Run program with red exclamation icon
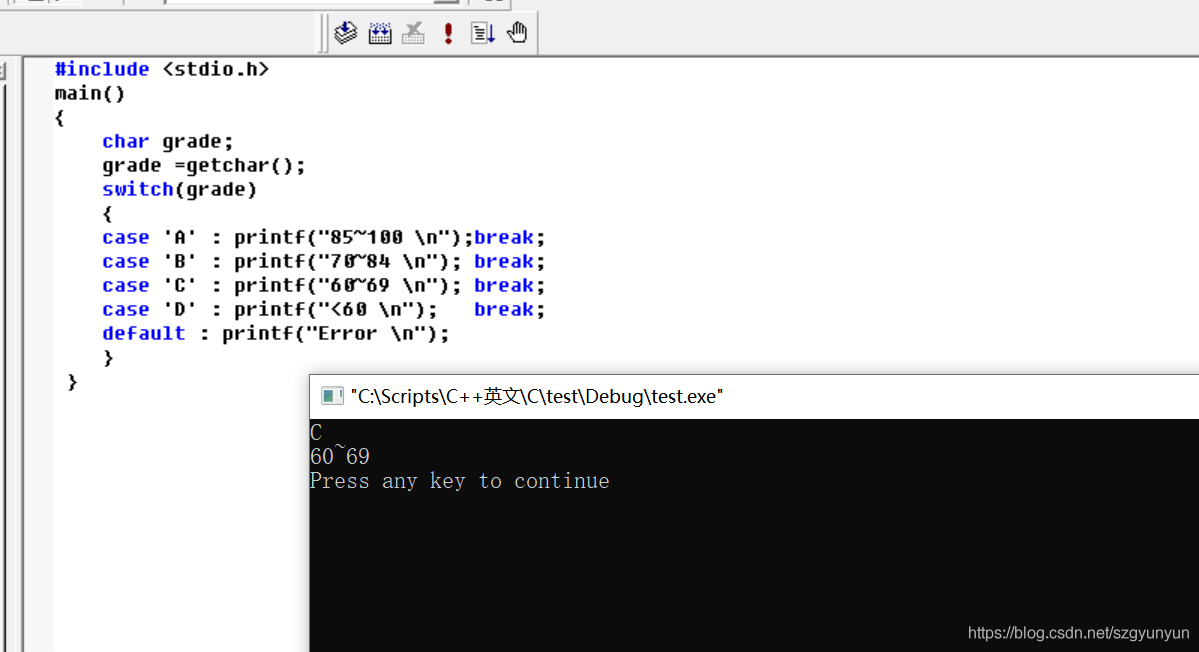 [448, 33]
